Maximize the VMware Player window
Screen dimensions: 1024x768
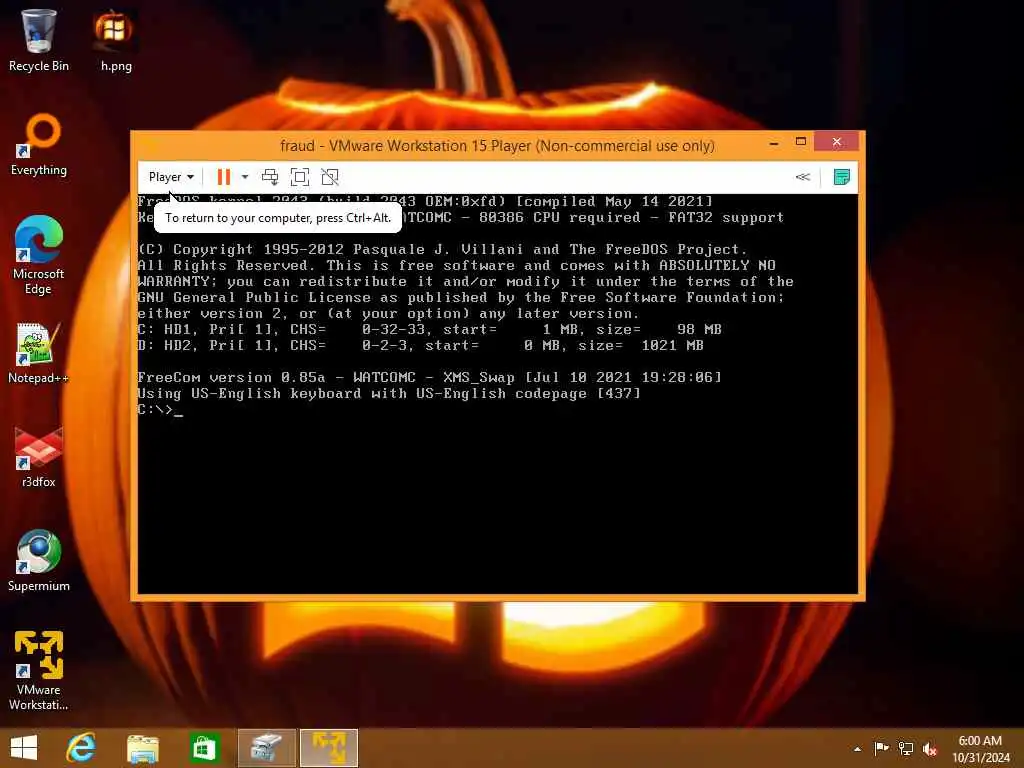(x=801, y=142)
